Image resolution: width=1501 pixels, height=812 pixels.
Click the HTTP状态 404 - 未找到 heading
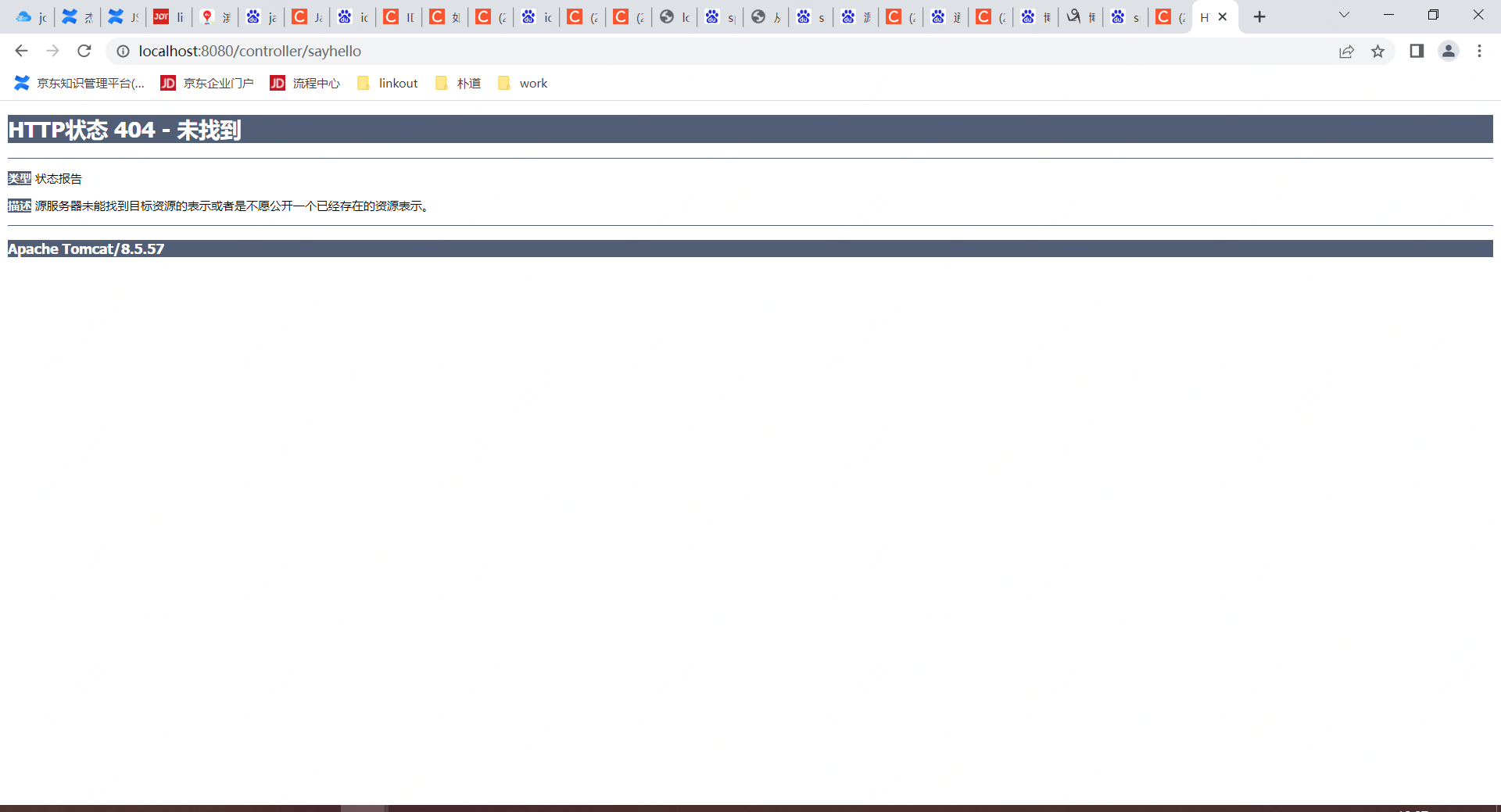click(125, 130)
